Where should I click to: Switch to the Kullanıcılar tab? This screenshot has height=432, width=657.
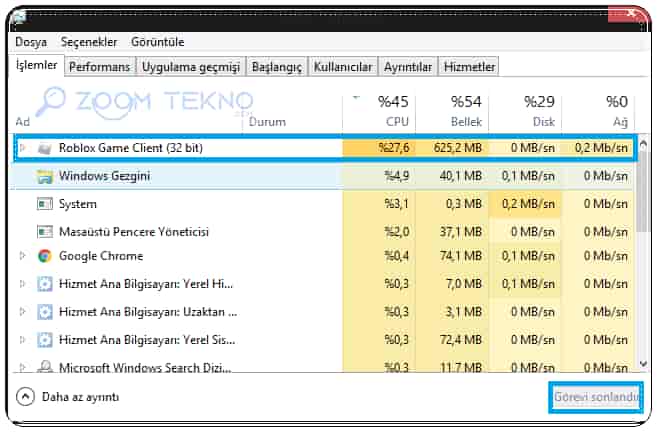point(343,67)
